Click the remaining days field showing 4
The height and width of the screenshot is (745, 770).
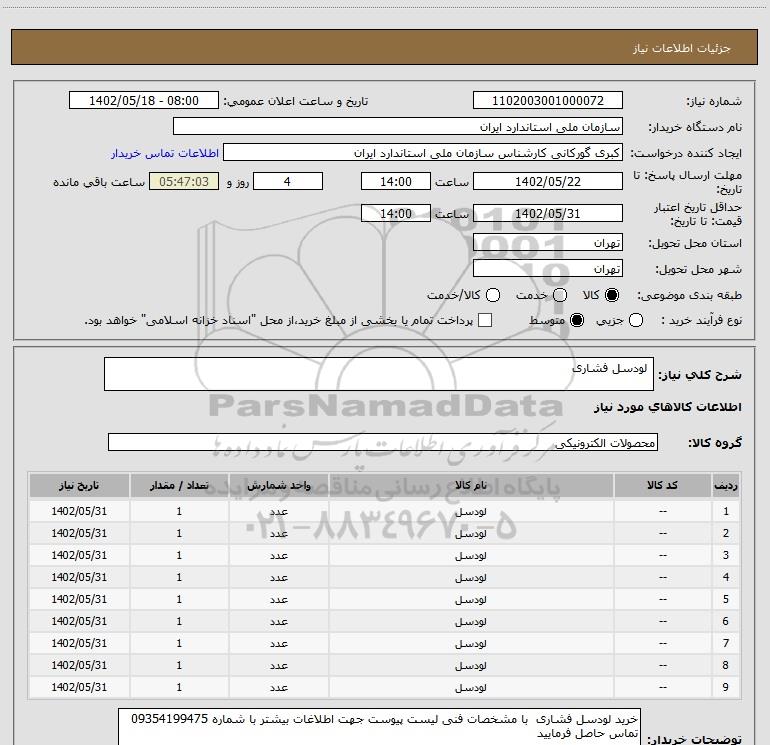pyautogui.click(x=288, y=182)
